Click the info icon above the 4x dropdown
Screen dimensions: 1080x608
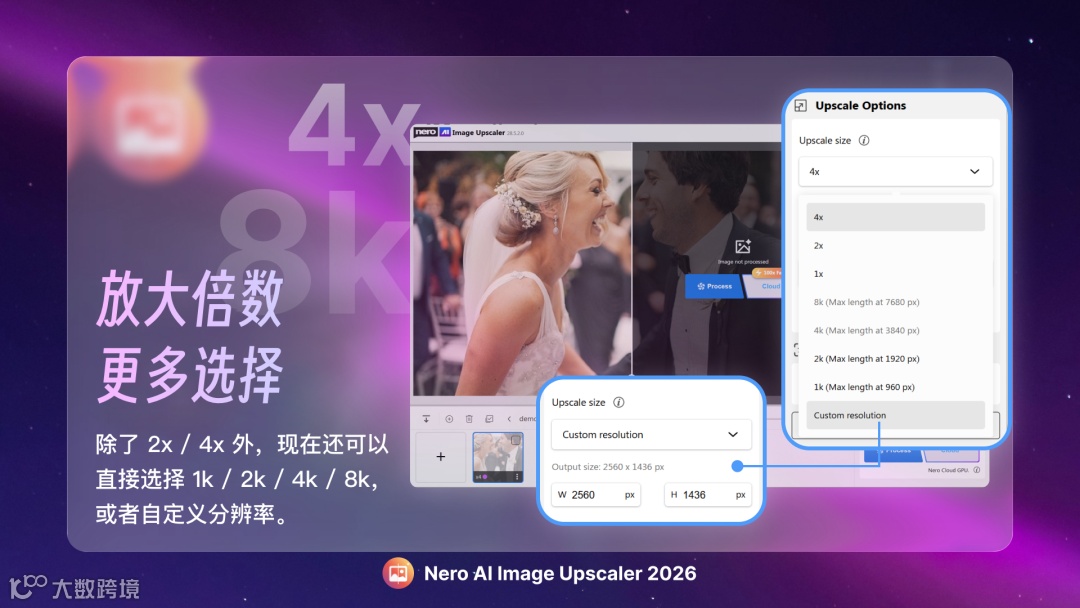coord(864,140)
